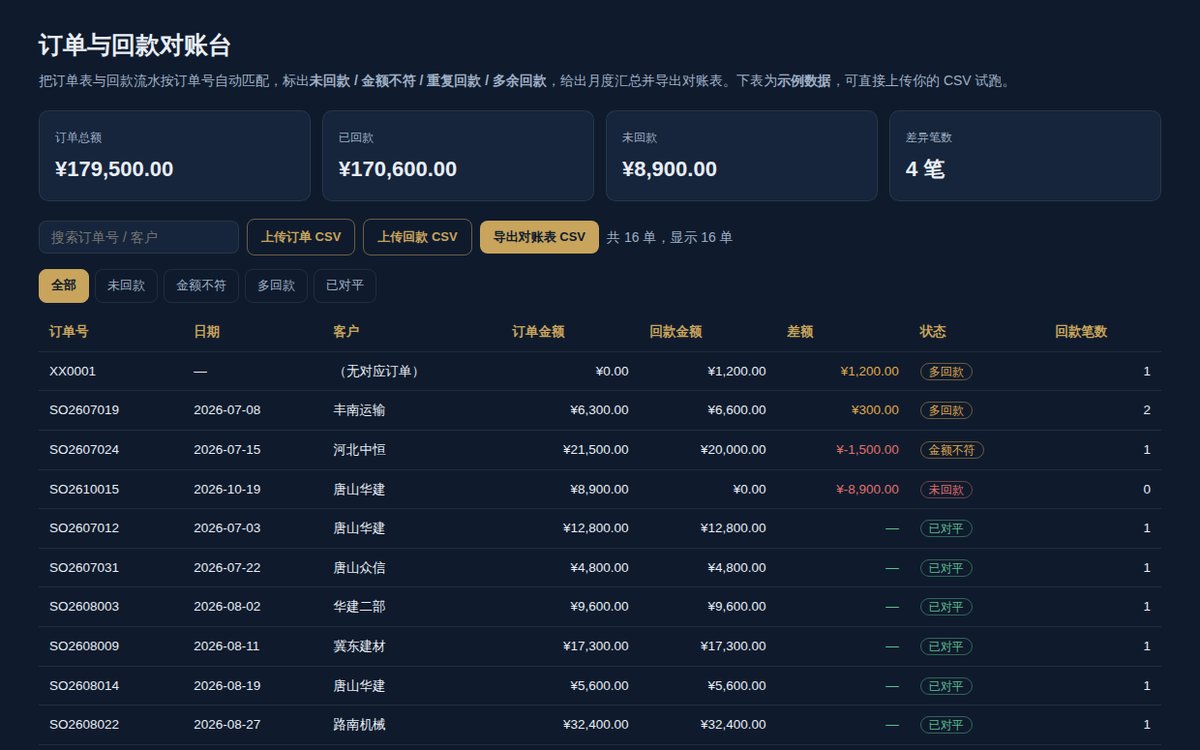Click the （无对应订单） customer cell
1200x750 pixels.
tap(379, 371)
